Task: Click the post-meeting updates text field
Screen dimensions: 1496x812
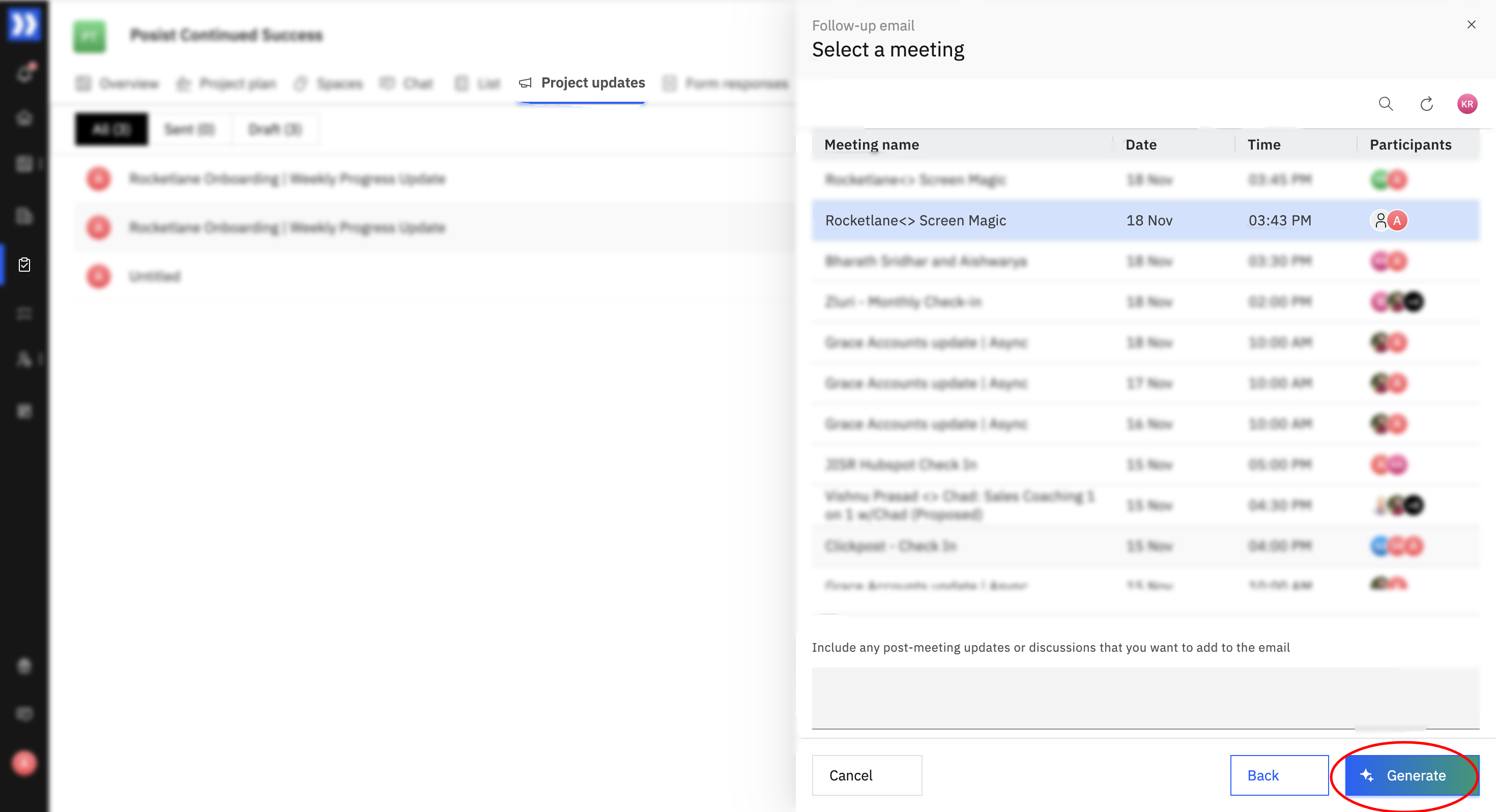Action: tap(1145, 697)
